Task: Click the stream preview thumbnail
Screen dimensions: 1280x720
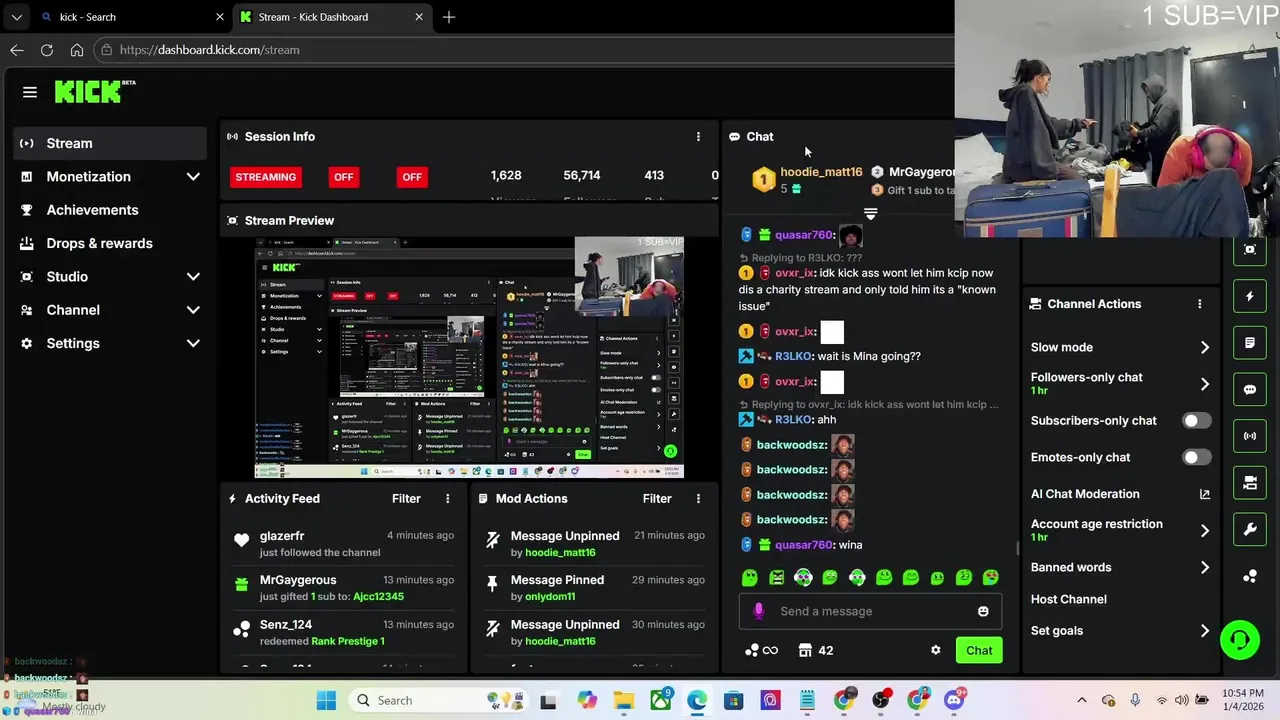Action: 469,357
